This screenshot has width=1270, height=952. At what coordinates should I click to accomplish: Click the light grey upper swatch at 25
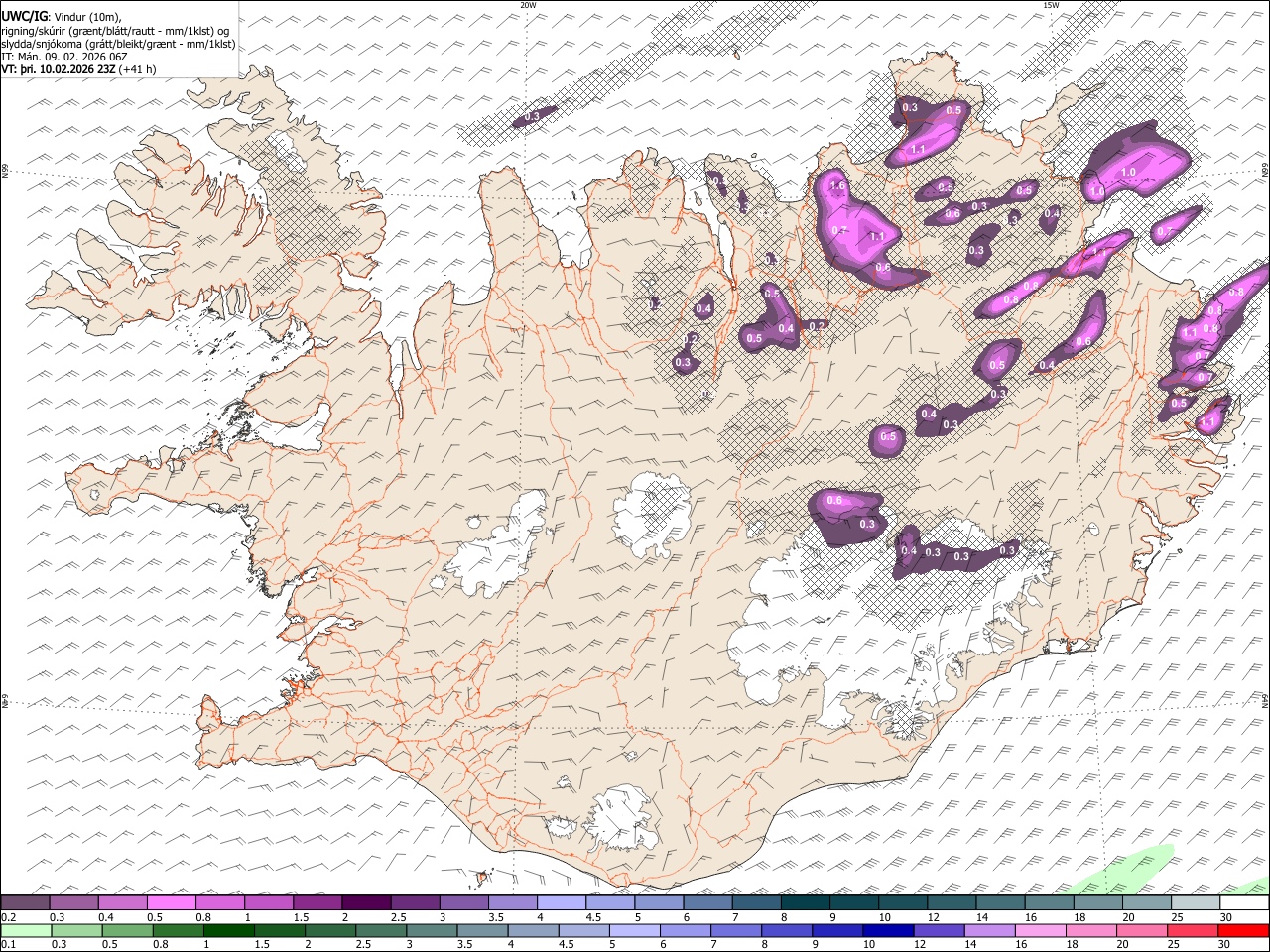tap(1196, 902)
